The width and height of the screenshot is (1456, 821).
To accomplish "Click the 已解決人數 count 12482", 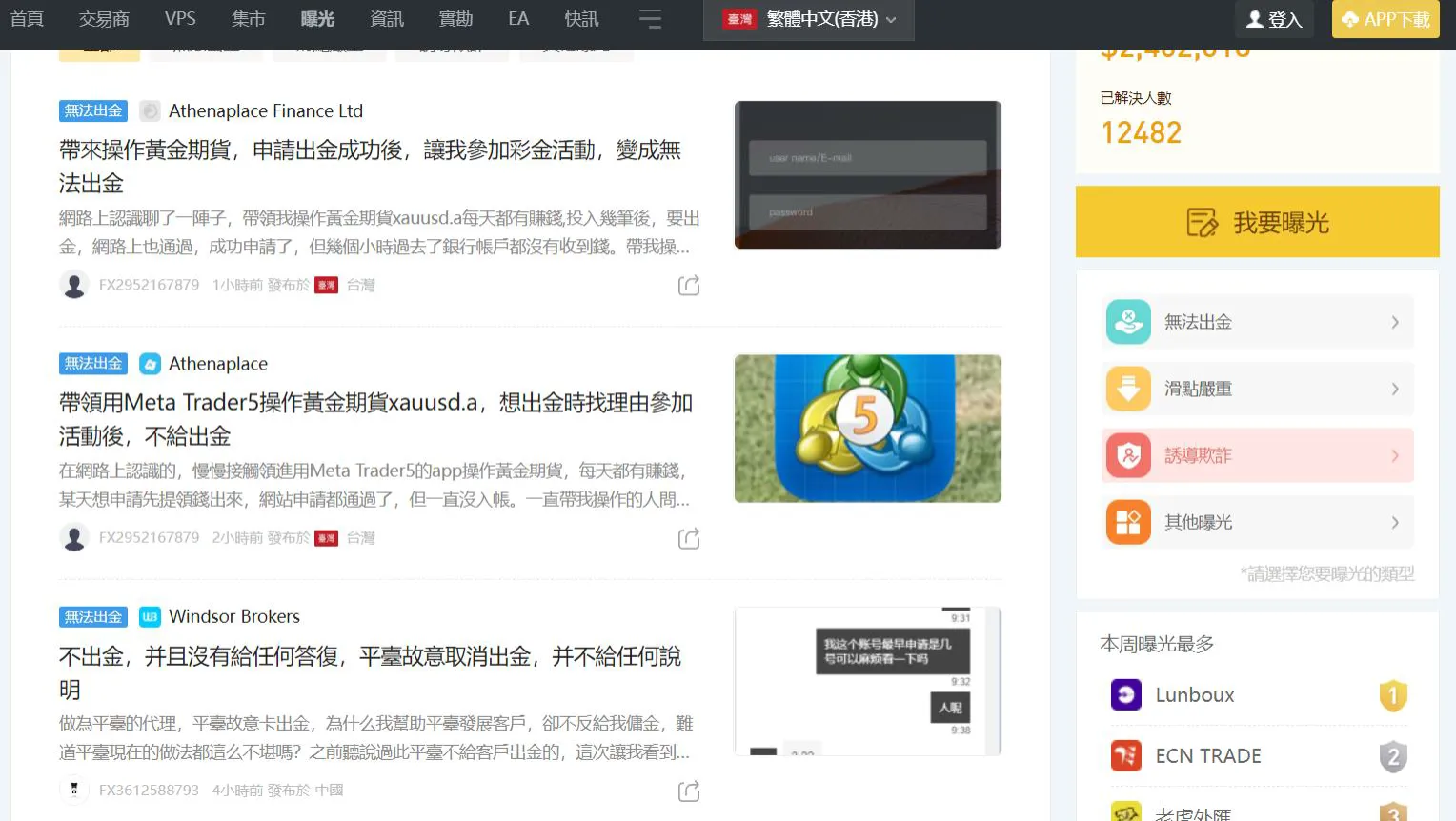I will pyautogui.click(x=1142, y=132).
